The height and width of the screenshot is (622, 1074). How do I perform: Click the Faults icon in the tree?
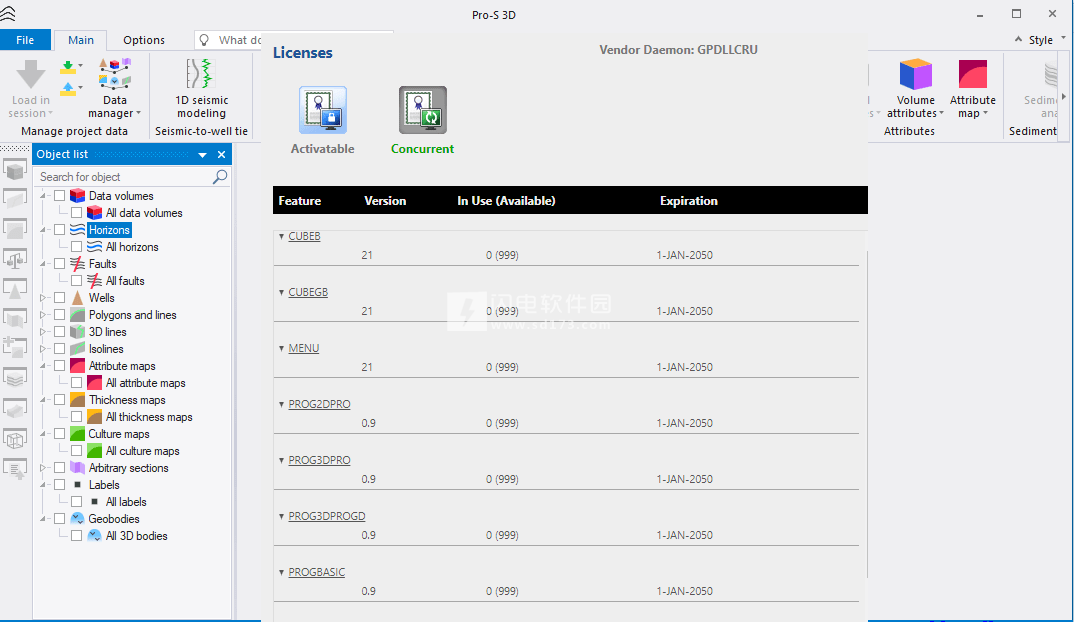click(77, 264)
